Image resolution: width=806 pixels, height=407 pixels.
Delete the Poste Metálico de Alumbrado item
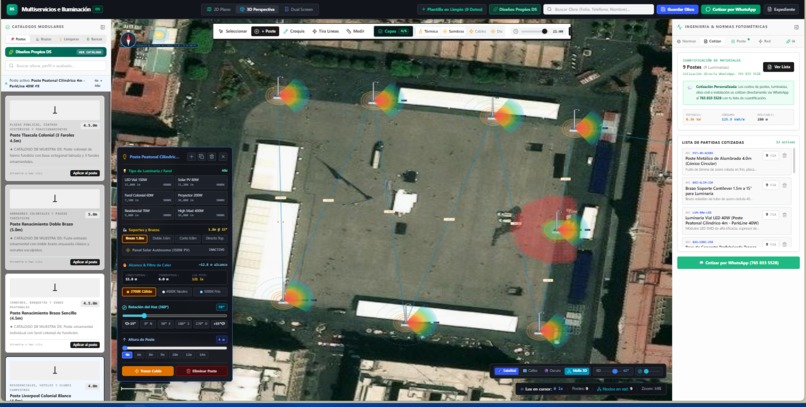click(x=784, y=156)
